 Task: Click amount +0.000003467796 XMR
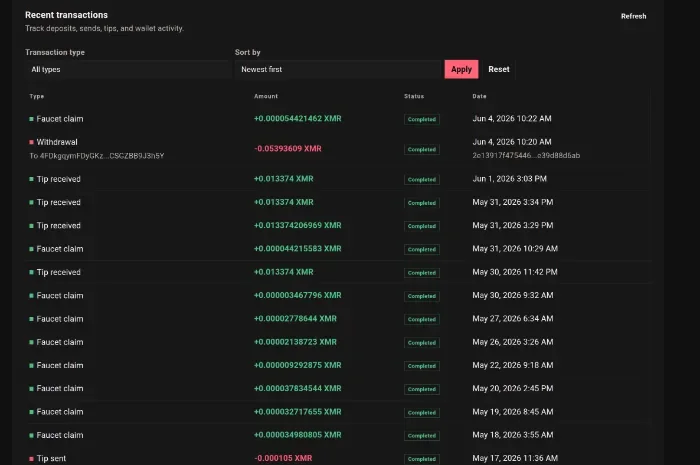tap(297, 295)
